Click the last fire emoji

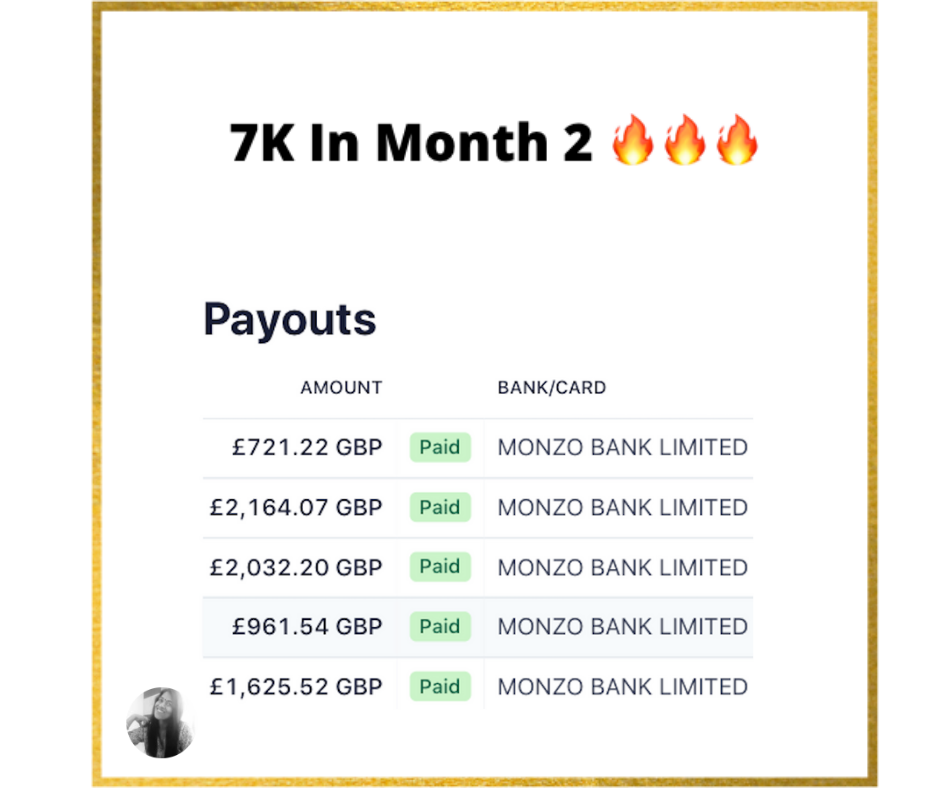coord(737,139)
